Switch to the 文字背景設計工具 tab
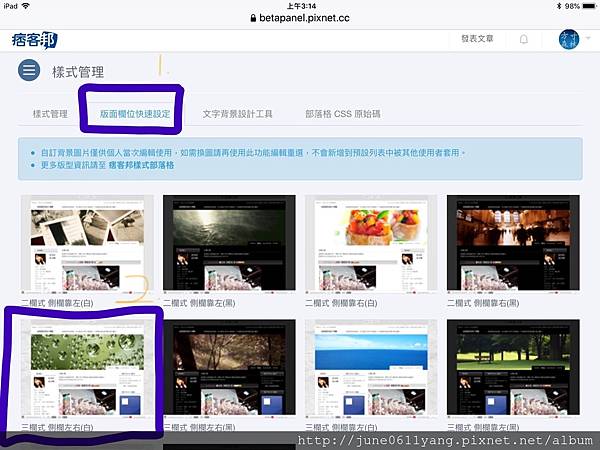 237,114
